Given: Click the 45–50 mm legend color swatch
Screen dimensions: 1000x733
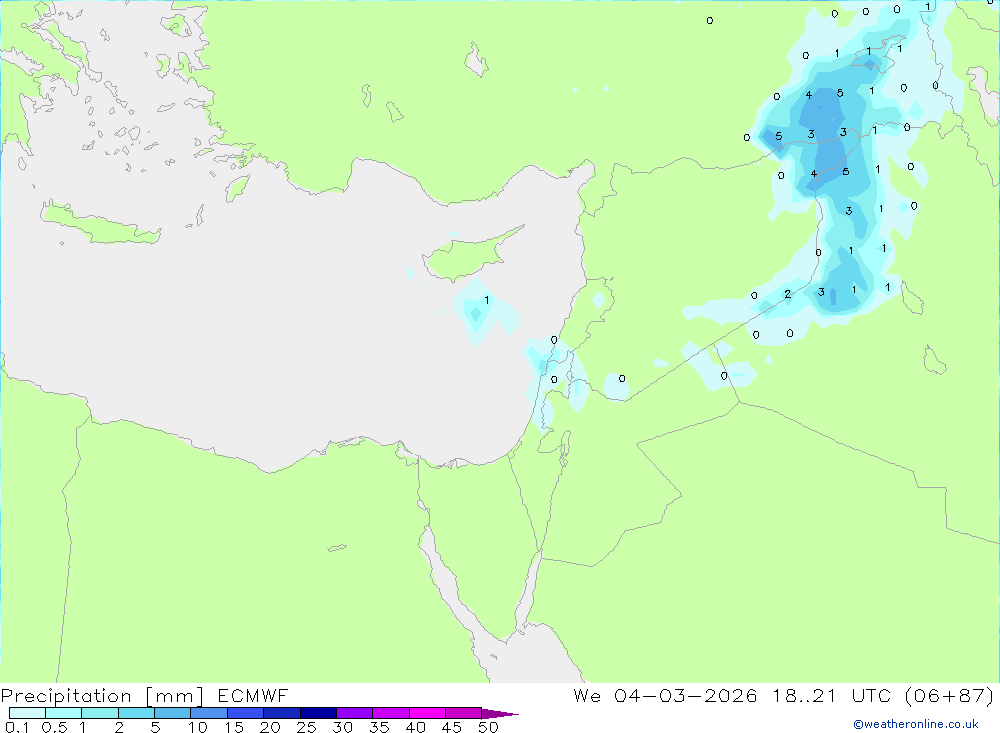Looking at the screenshot, I should [x=464, y=713].
